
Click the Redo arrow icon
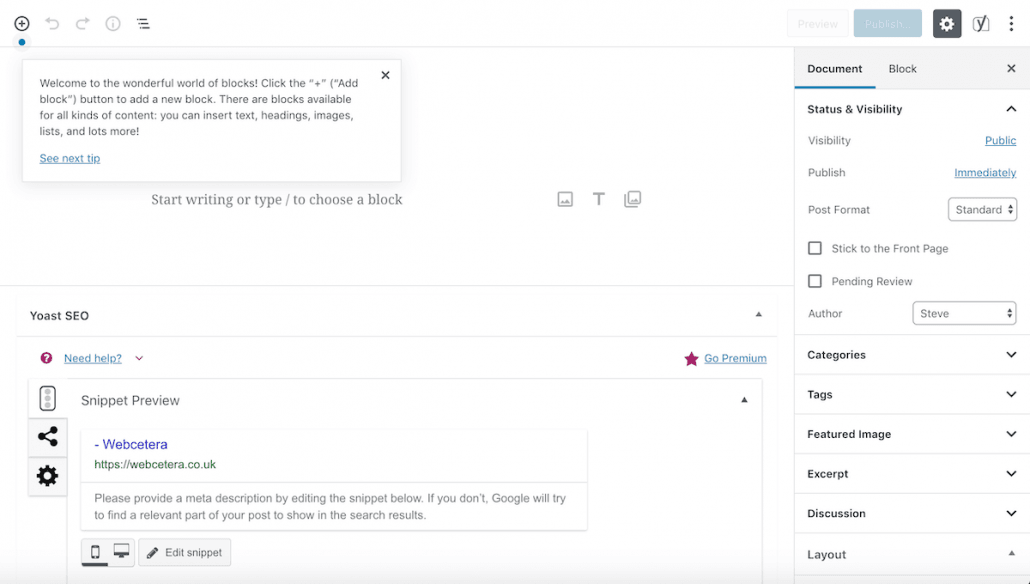82,24
